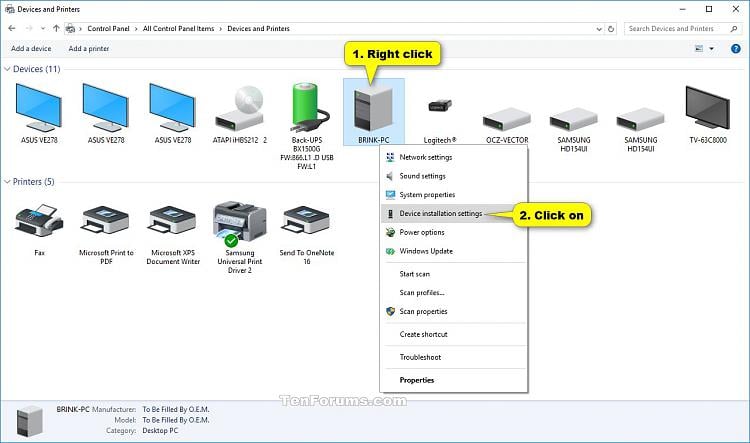Select the first ASUS VE278 monitor icon
750x443 pixels.
[x=39, y=107]
